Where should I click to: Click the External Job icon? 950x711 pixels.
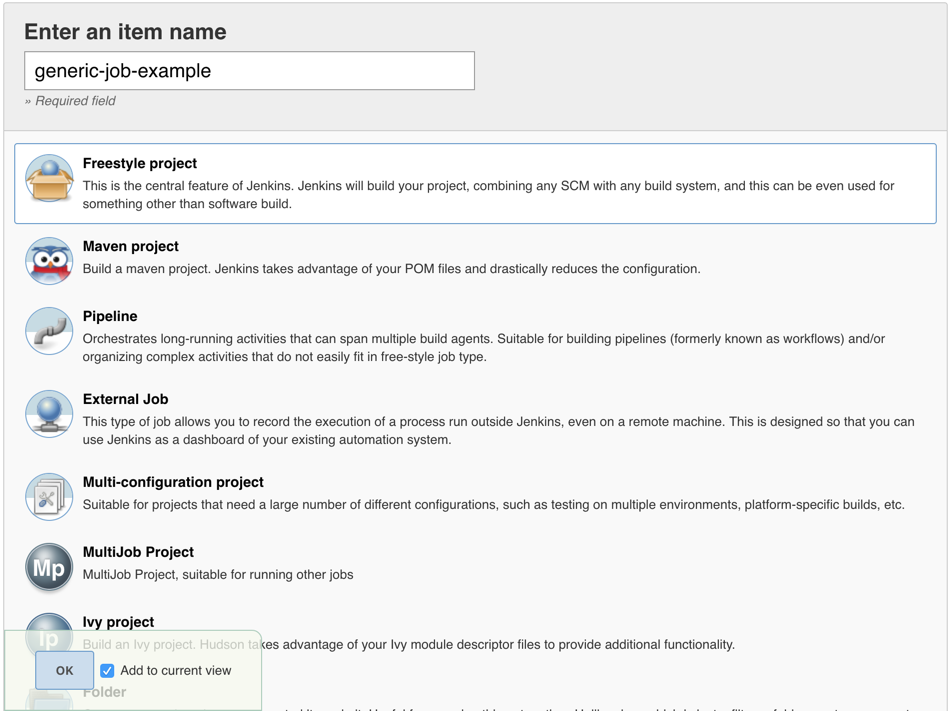pos(49,415)
